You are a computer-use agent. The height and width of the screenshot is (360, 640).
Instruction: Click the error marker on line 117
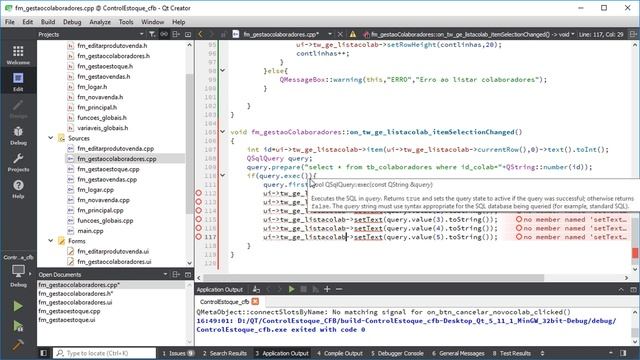198,237
